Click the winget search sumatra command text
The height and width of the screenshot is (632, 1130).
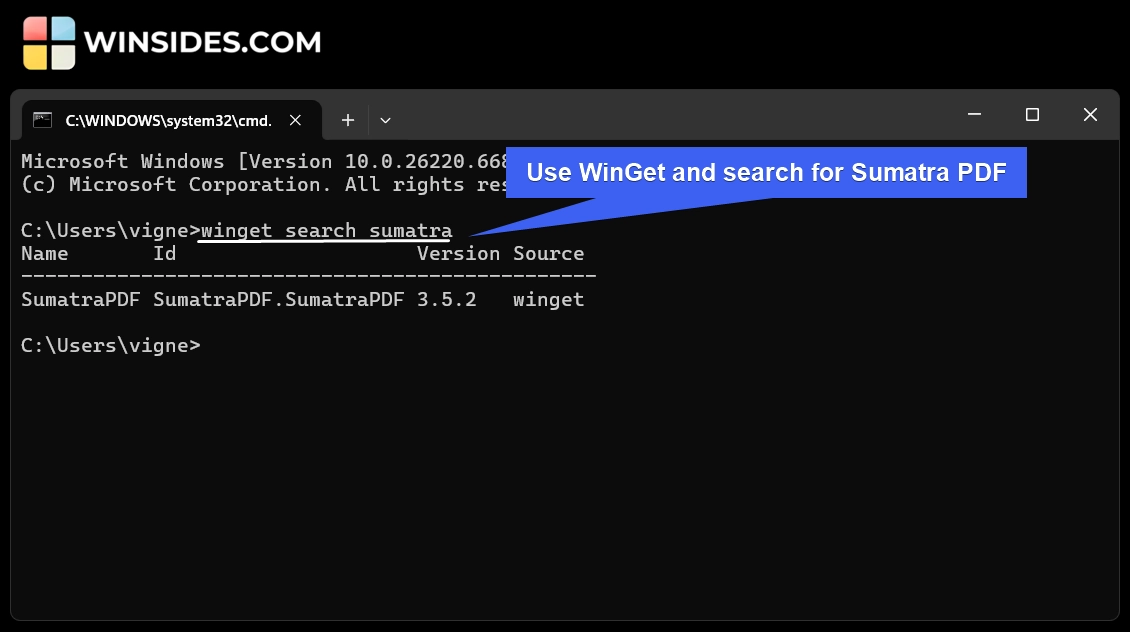324,230
